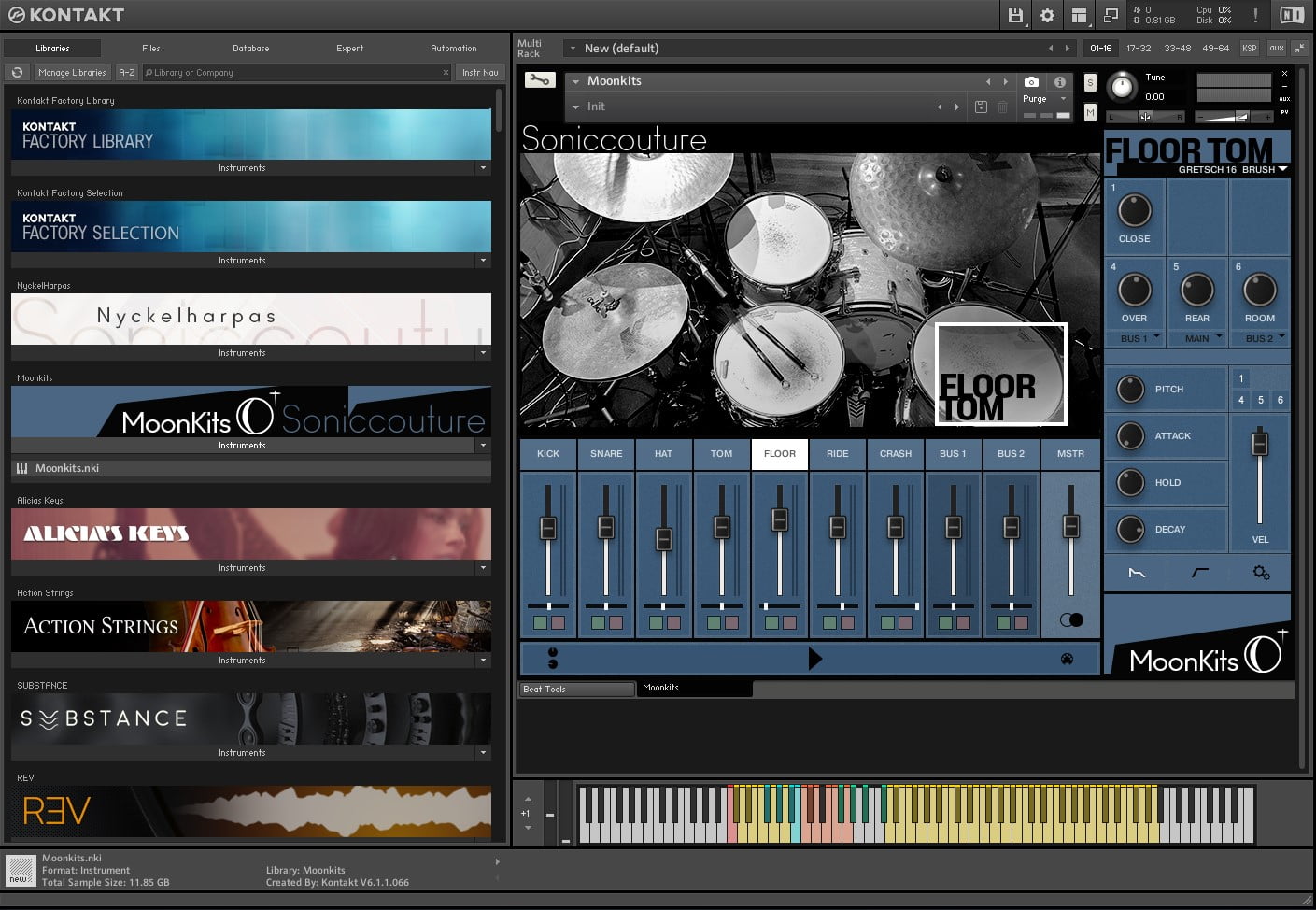Click the instrument info 'i' icon

pyautogui.click(x=1059, y=82)
